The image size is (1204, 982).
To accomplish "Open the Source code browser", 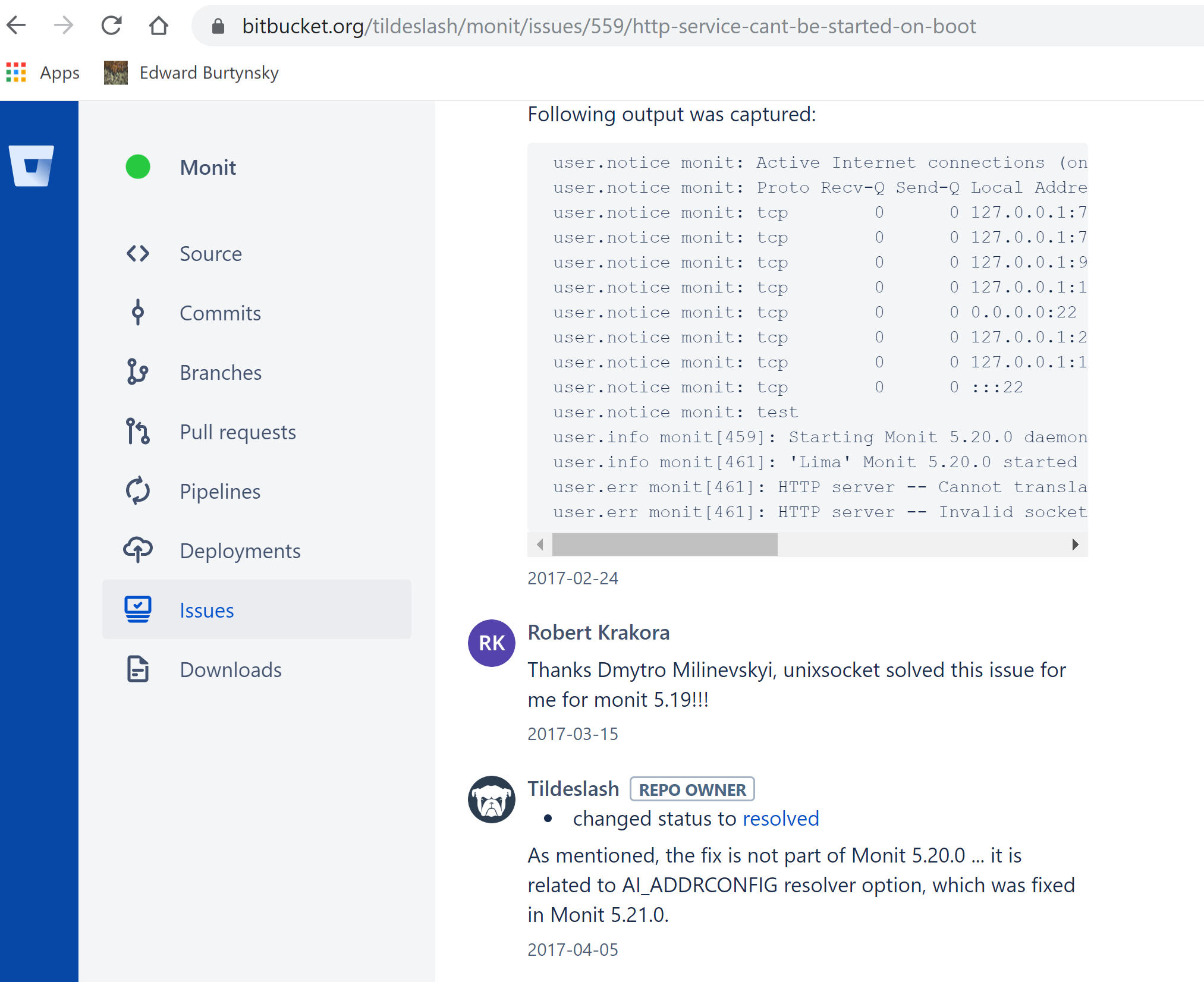I will click(210, 254).
